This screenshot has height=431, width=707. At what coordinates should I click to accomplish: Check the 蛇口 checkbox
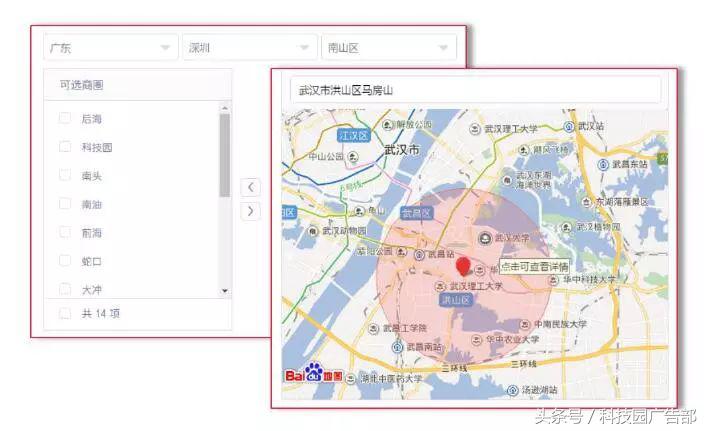65,261
